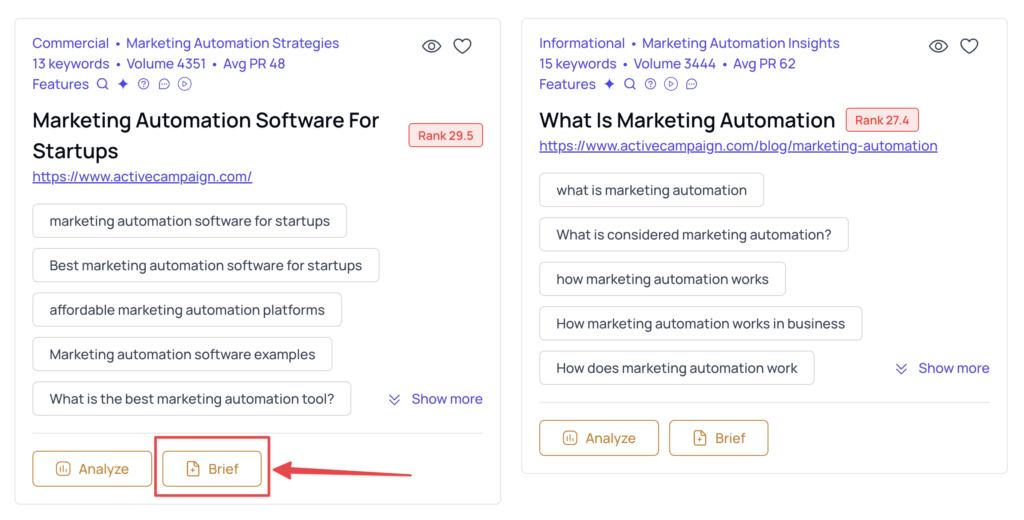1024x520 pixels.
Task: Click the sparkle feature icon on Informational card
Action: (x=609, y=84)
